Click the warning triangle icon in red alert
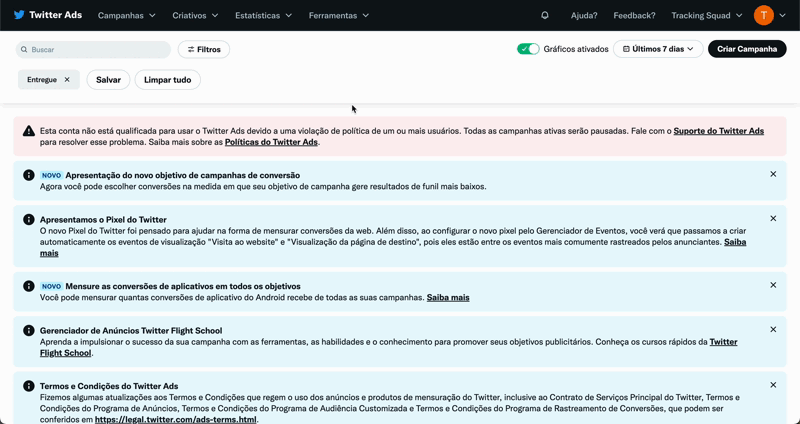This screenshot has width=800, height=424. pos(29,131)
